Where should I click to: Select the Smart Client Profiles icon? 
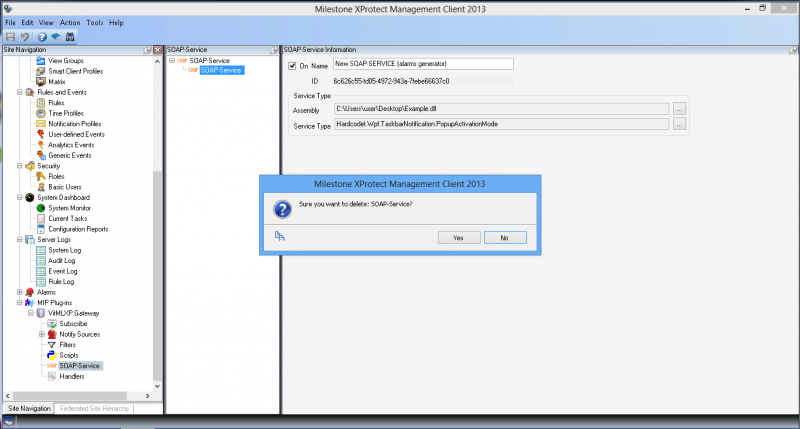click(x=41, y=71)
